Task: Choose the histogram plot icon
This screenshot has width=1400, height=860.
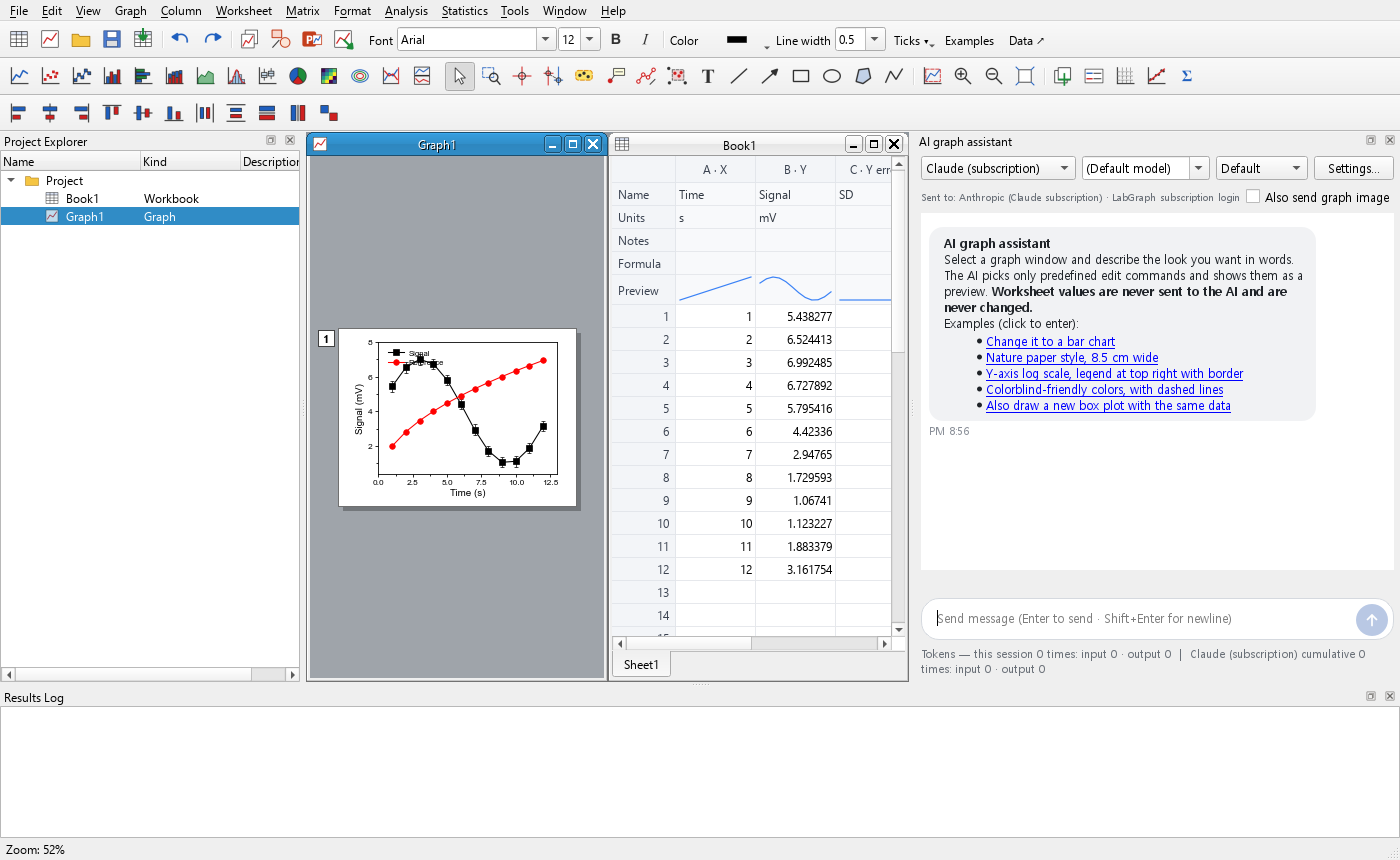Action: (x=236, y=76)
